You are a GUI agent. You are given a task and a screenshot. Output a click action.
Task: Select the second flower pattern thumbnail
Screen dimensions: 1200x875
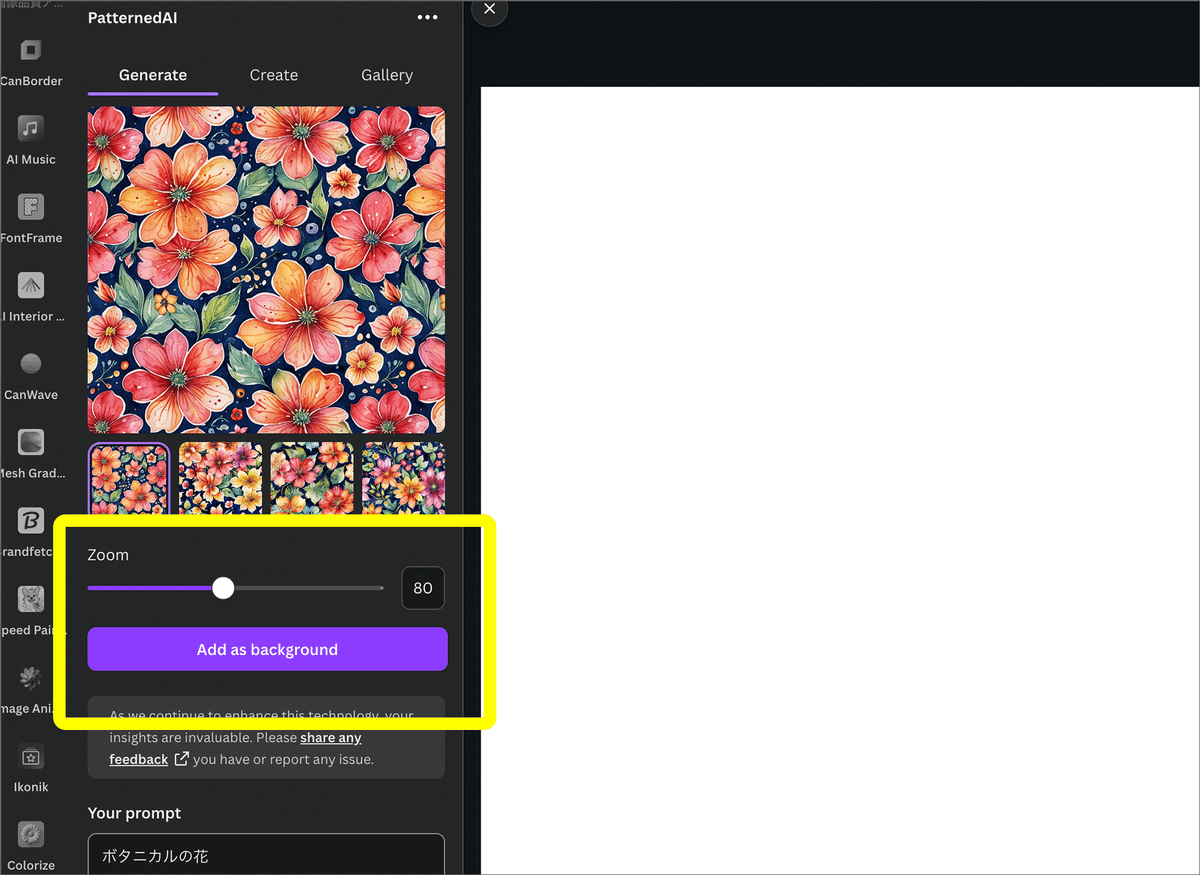click(x=220, y=478)
